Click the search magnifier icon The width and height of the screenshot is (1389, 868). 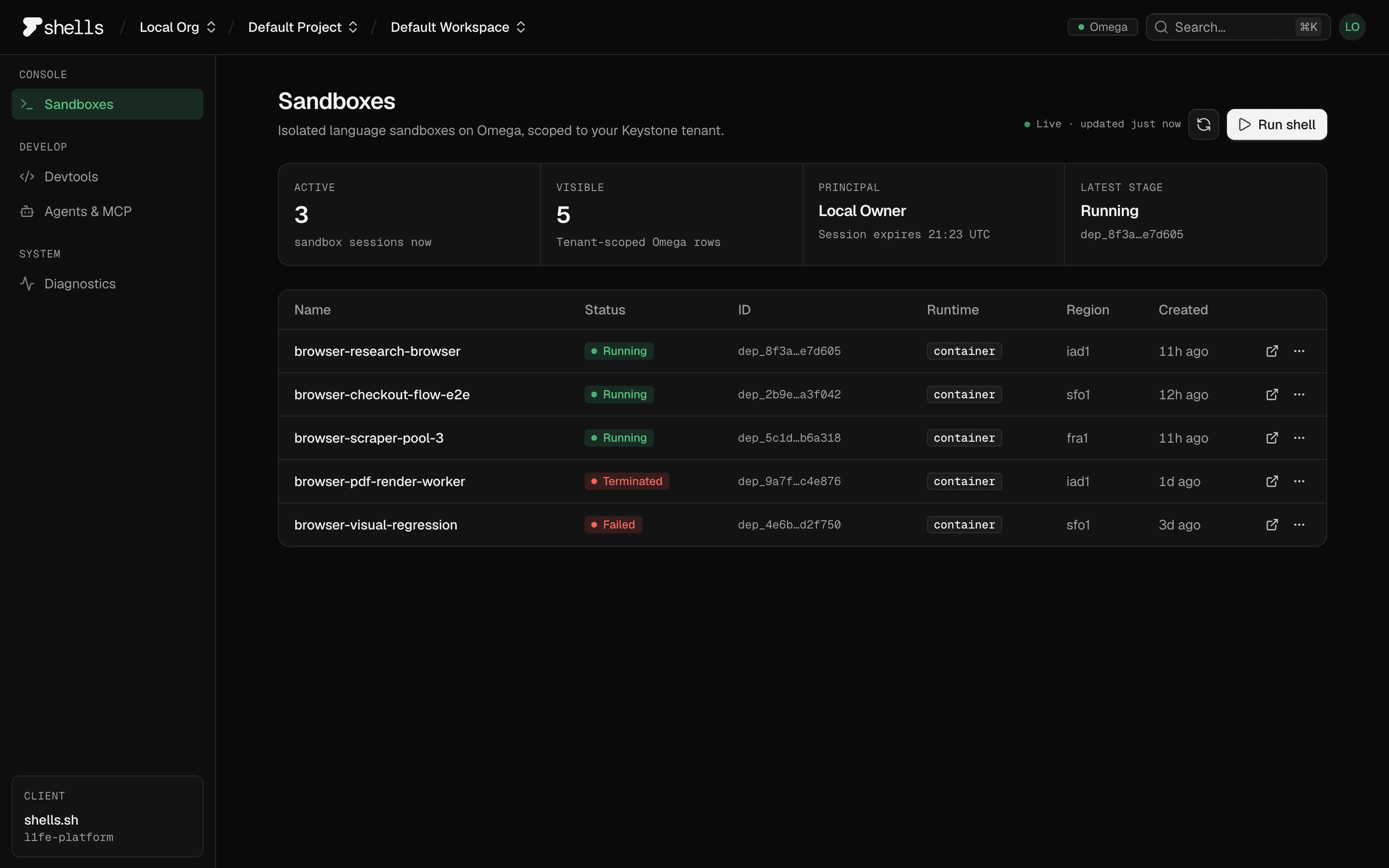coord(1161,27)
